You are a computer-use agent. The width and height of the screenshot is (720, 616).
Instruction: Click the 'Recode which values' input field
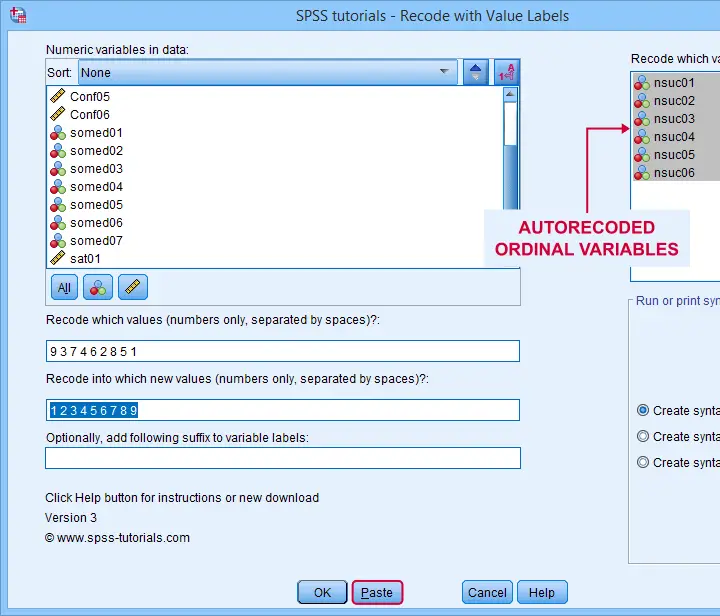pyautogui.click(x=283, y=351)
